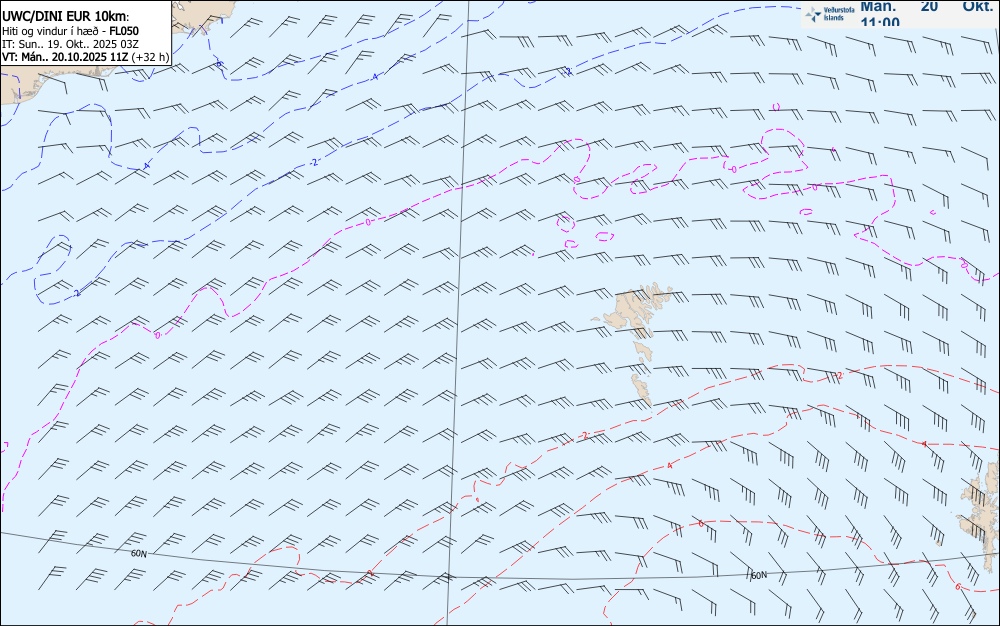The width and height of the screenshot is (1000, 626).
Task: Click the 'Hiti og vindur í hæð - FL050' label
Action: coord(70,31)
